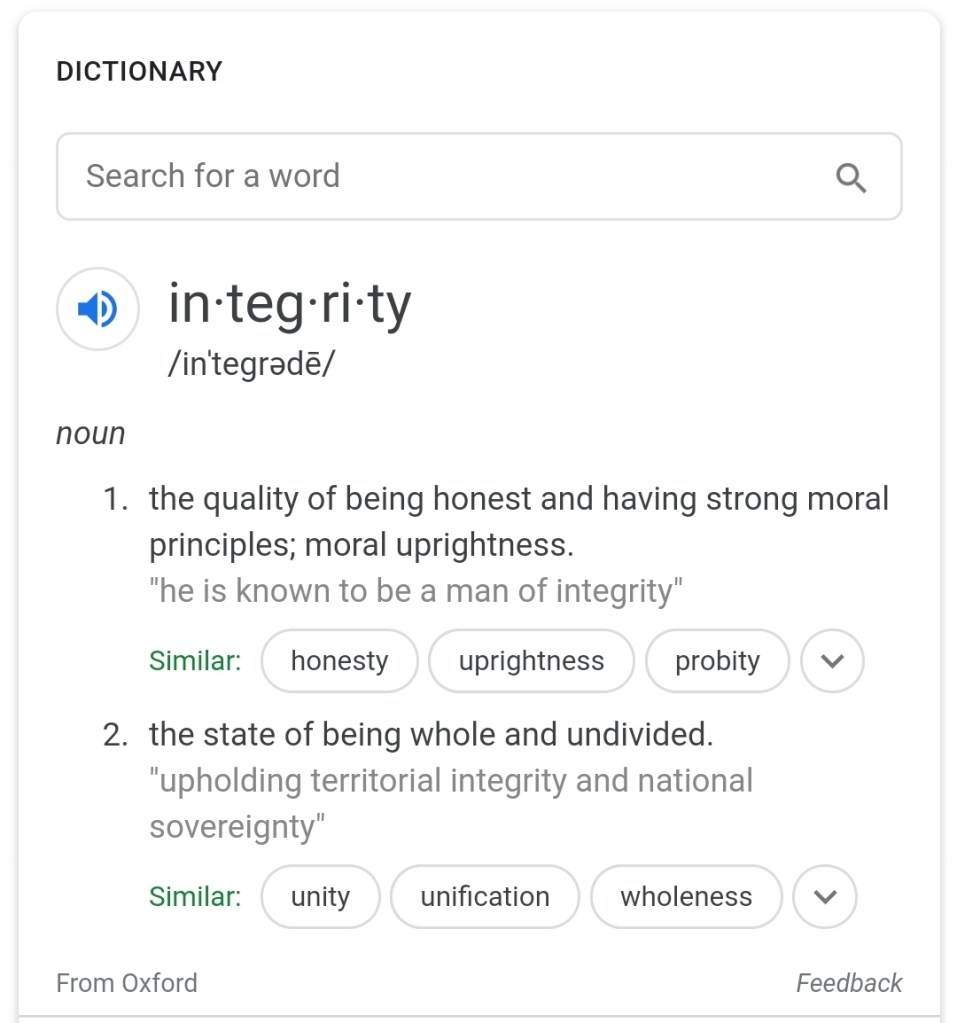Click the headword "in·teg·ri·ty"
The image size is (957, 1023).
(289, 304)
